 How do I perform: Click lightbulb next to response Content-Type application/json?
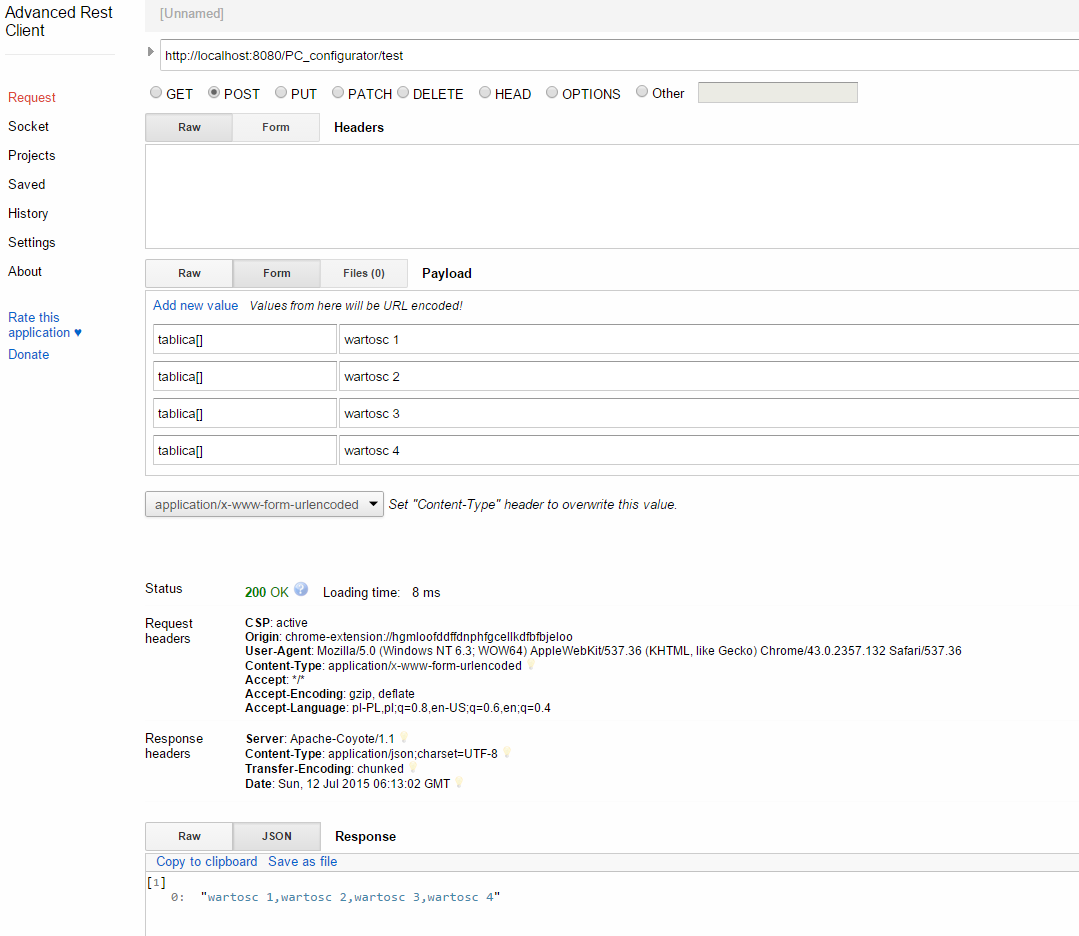tap(506, 753)
